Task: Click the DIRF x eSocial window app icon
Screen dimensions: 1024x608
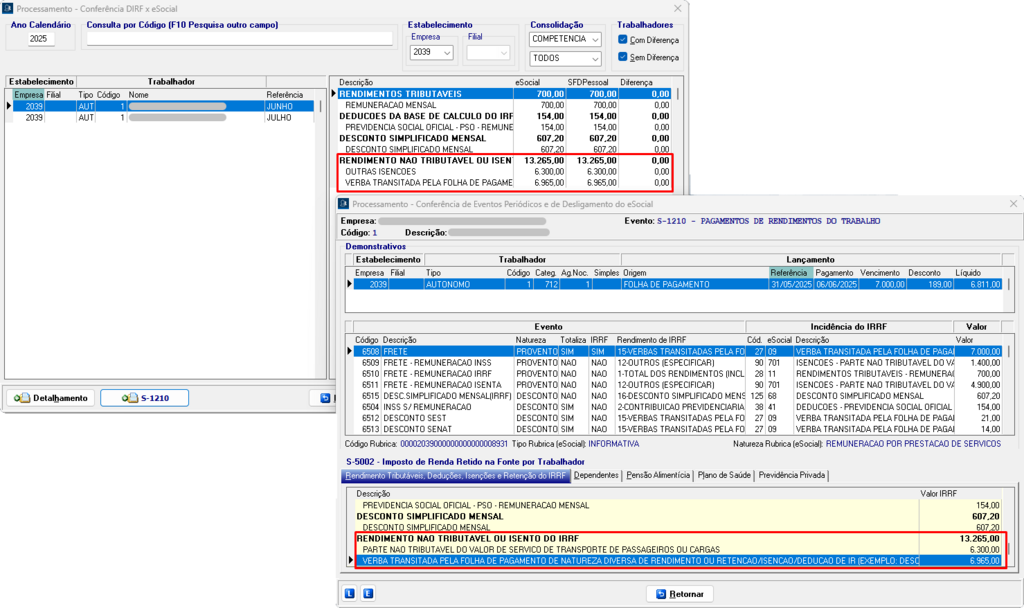Action: pyautogui.click(x=8, y=8)
